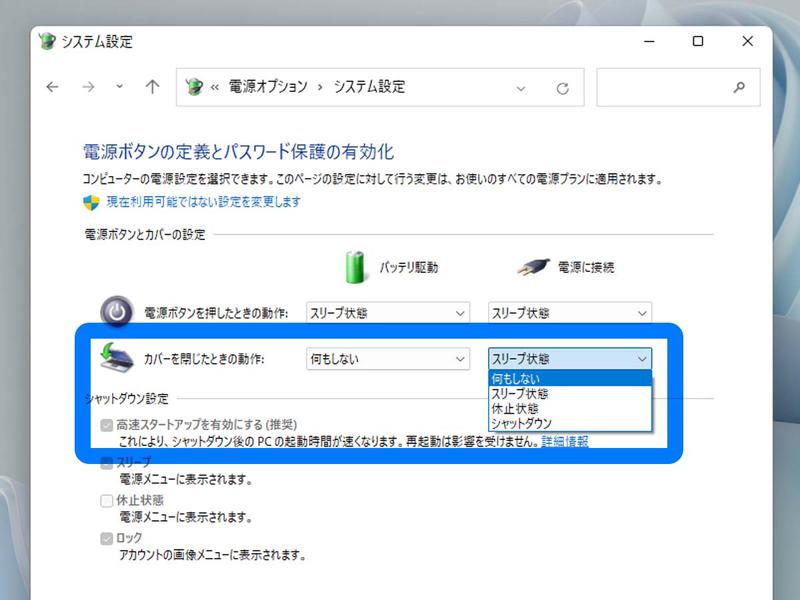800x600 pixels.
Task: Toggle the スリープ checkbox
Action: pos(107,463)
